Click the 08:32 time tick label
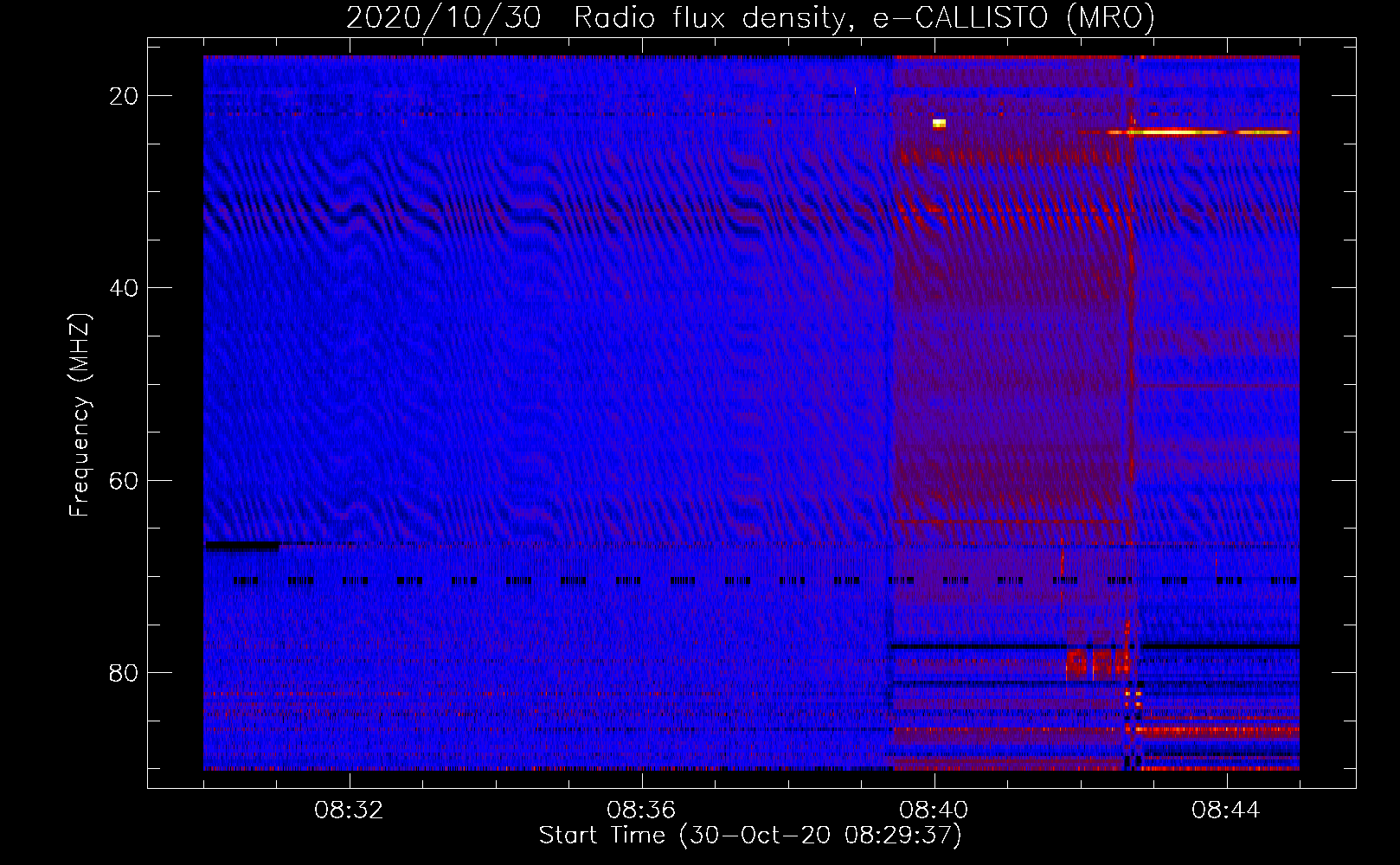This screenshot has height=865, width=1400. 349,811
